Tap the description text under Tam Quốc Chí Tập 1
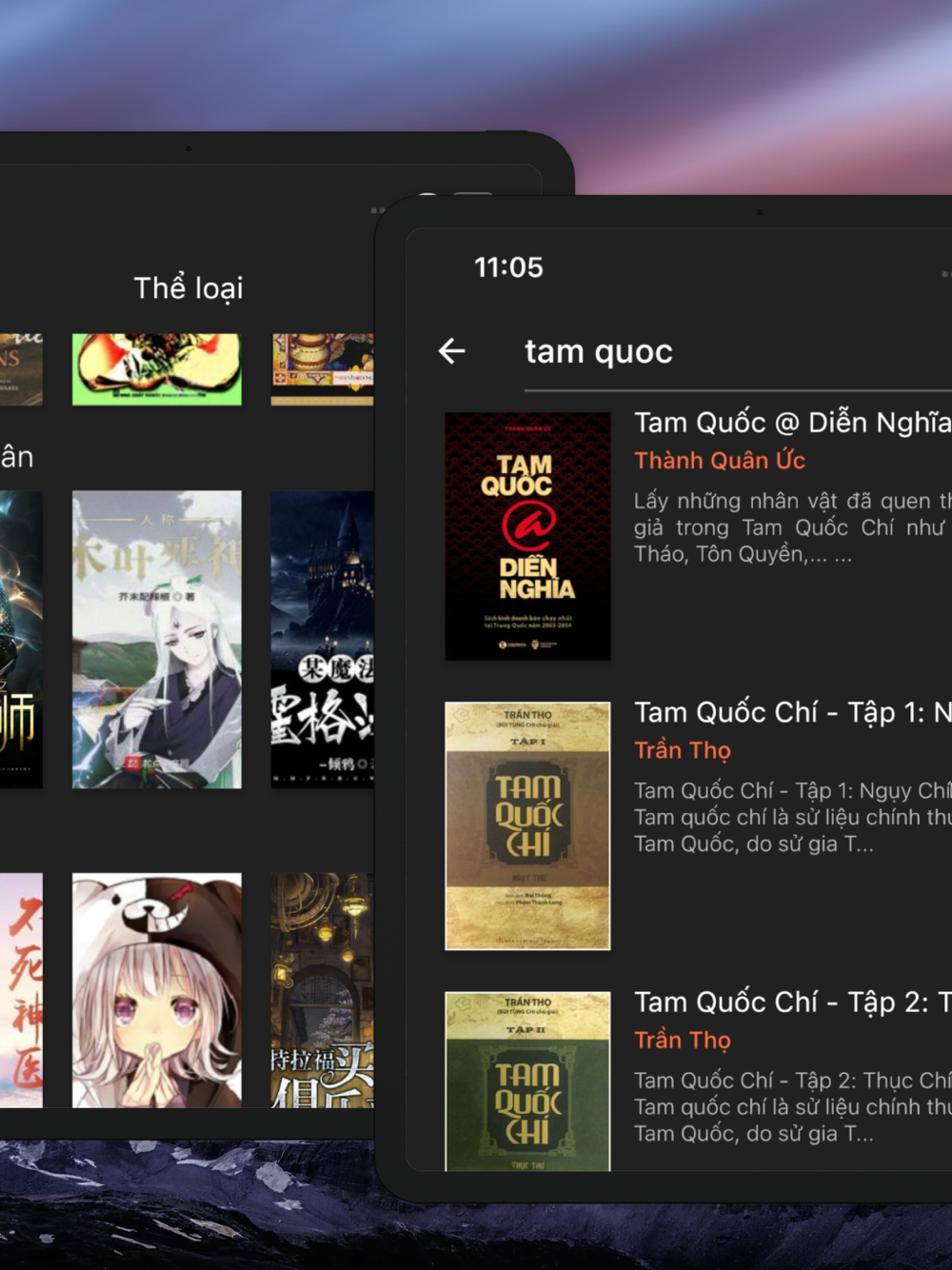 tap(792, 817)
